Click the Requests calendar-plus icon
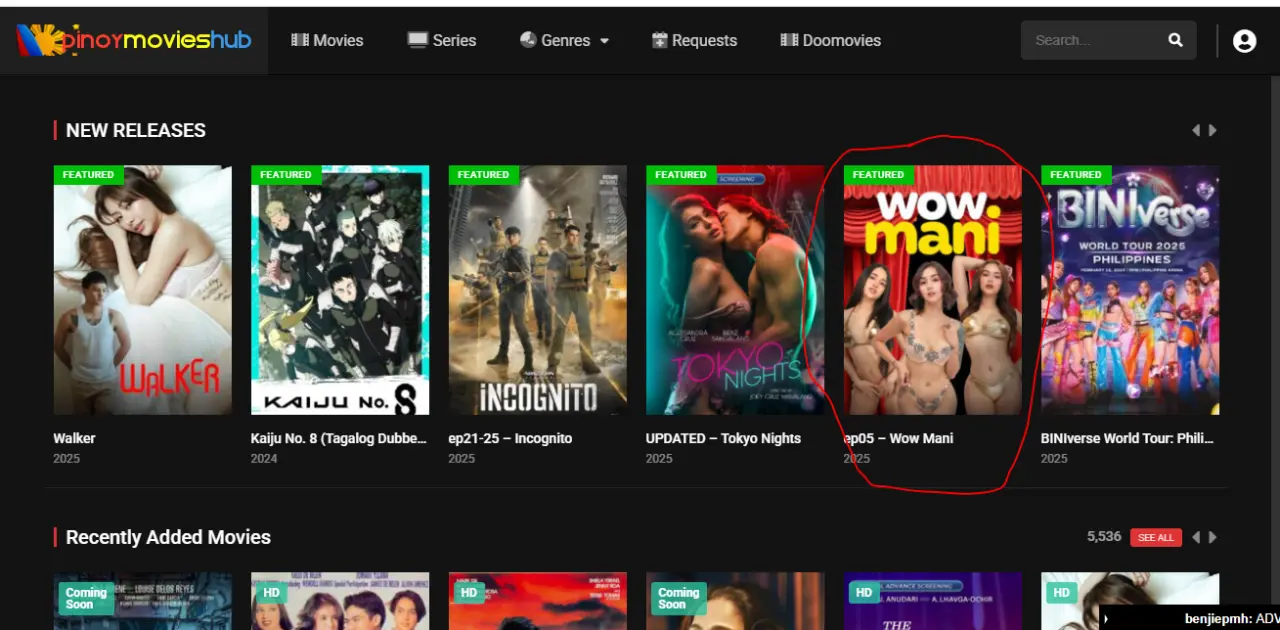Viewport: 1280px width, 630px height. [660, 40]
